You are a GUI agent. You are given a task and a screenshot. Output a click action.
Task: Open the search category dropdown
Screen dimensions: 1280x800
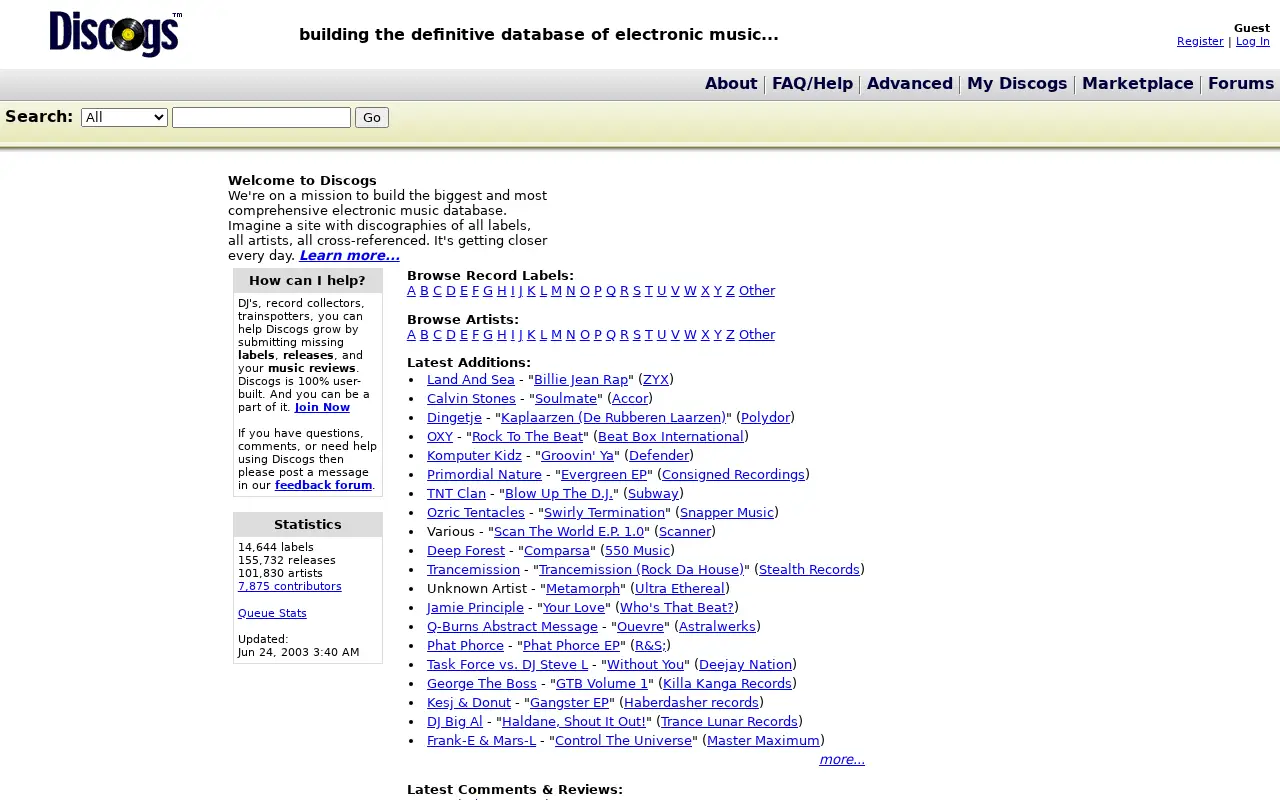click(124, 117)
